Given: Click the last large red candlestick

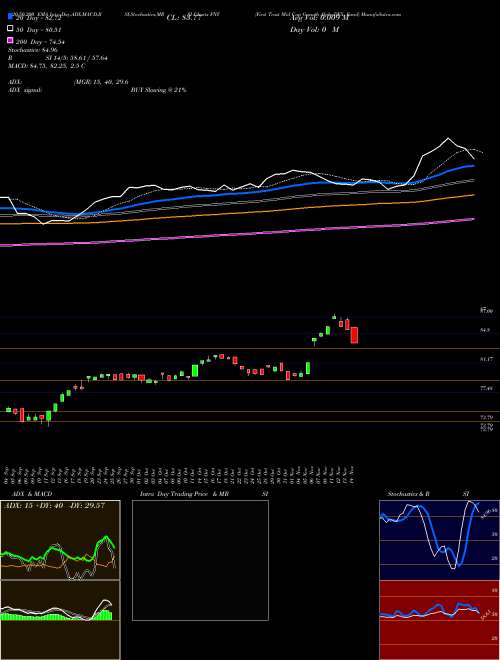Looking at the screenshot, I should pos(354,335).
